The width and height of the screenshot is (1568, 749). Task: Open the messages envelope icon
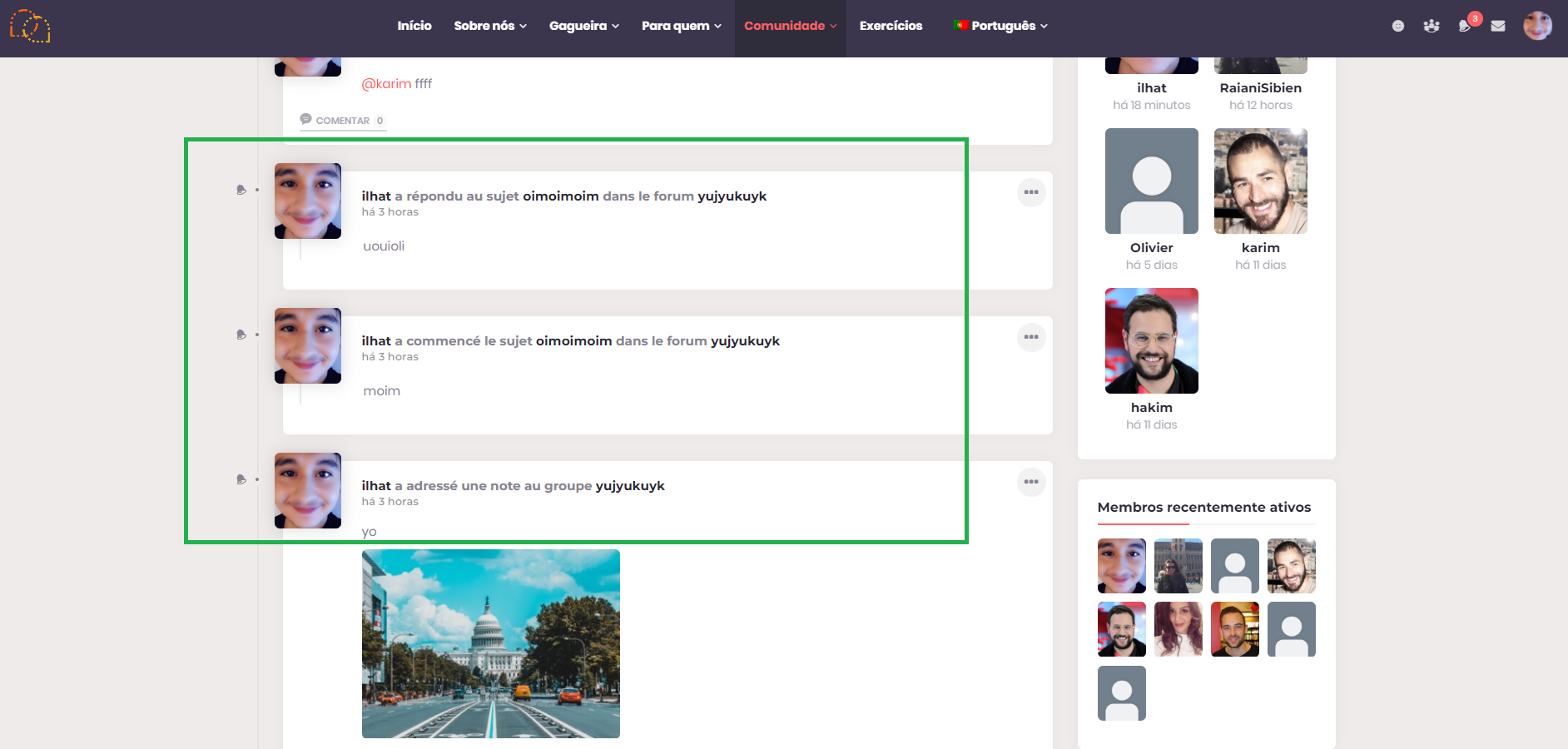pos(1498,26)
